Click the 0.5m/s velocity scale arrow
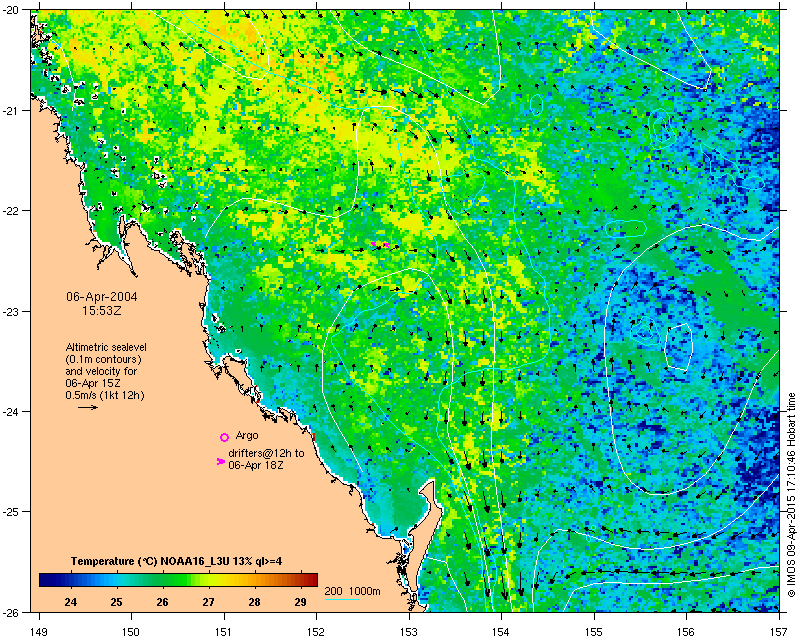 (x=88, y=407)
